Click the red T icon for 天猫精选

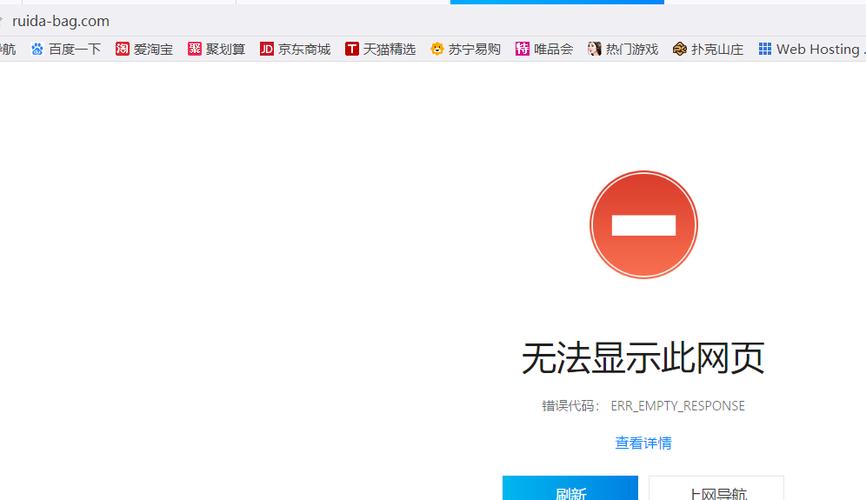tap(352, 49)
